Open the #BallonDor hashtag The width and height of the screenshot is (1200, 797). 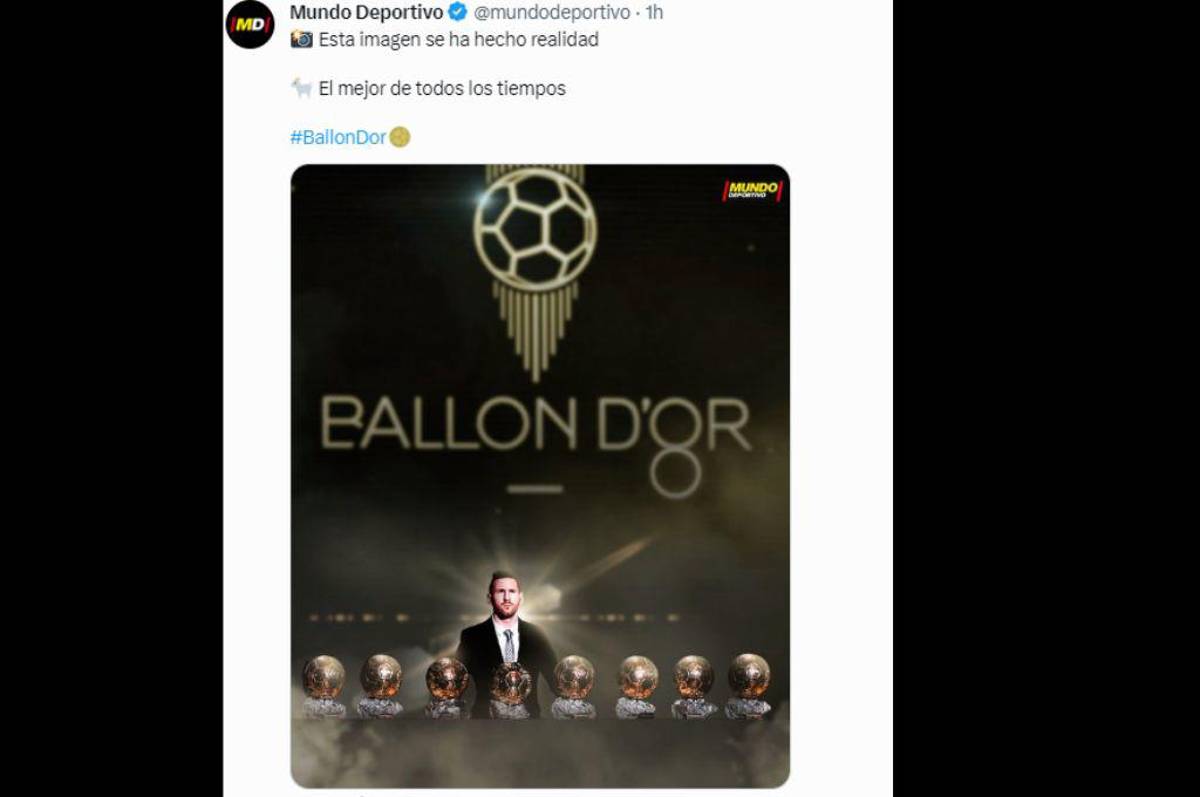click(x=338, y=134)
